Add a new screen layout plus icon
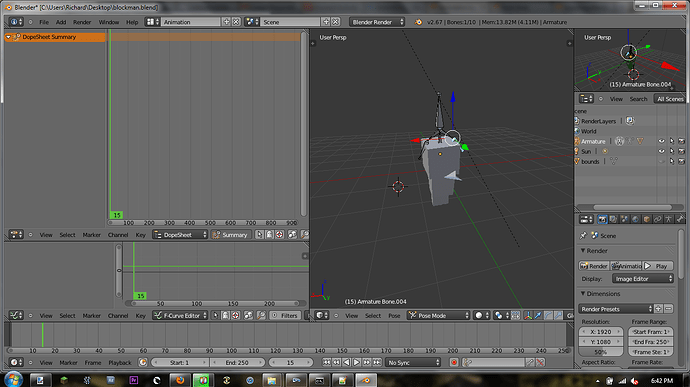Image resolution: width=690 pixels, height=387 pixels. tap(226, 22)
